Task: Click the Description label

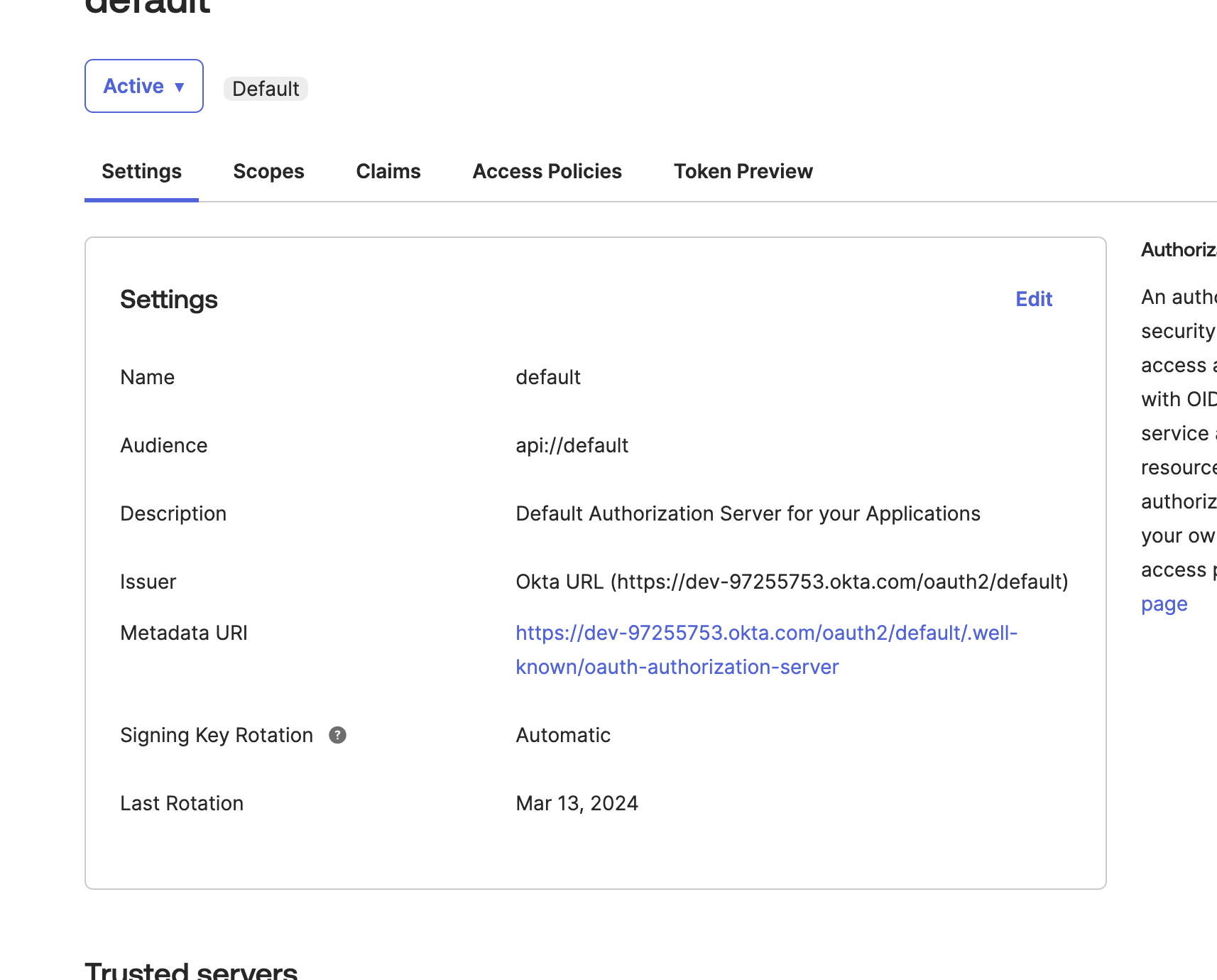Action: [173, 513]
